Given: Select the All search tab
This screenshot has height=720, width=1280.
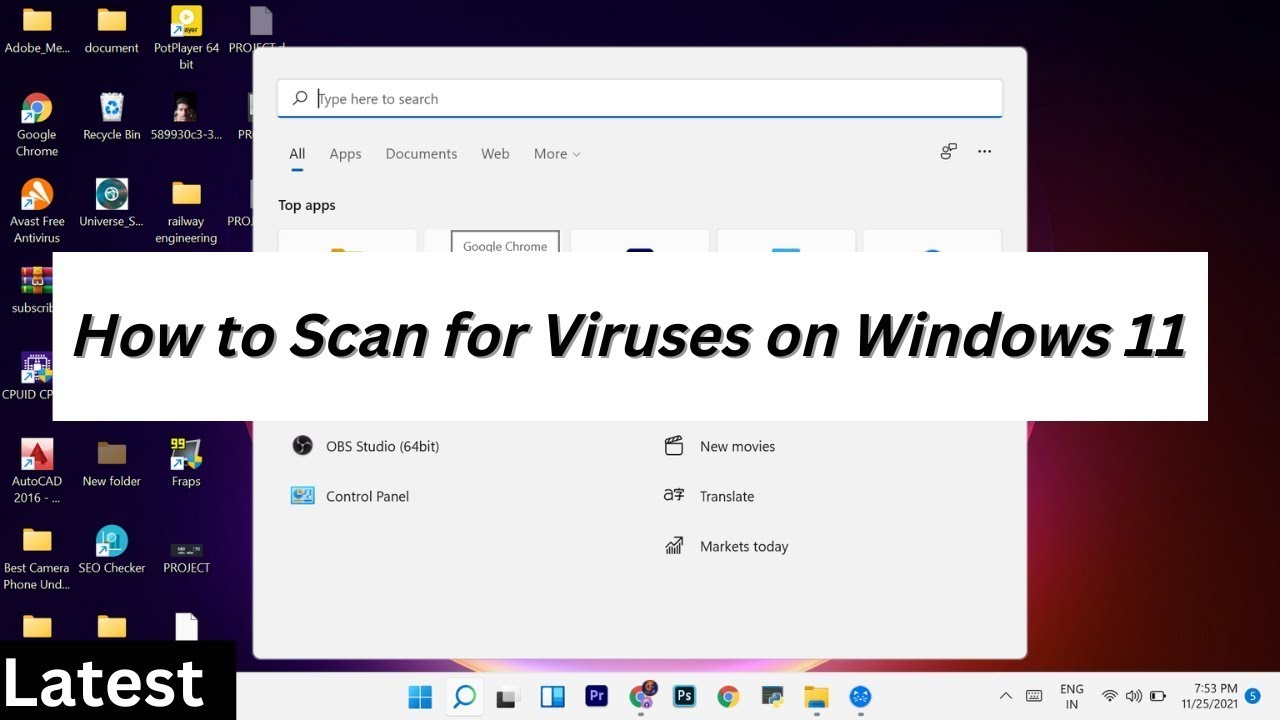Looking at the screenshot, I should pos(297,154).
